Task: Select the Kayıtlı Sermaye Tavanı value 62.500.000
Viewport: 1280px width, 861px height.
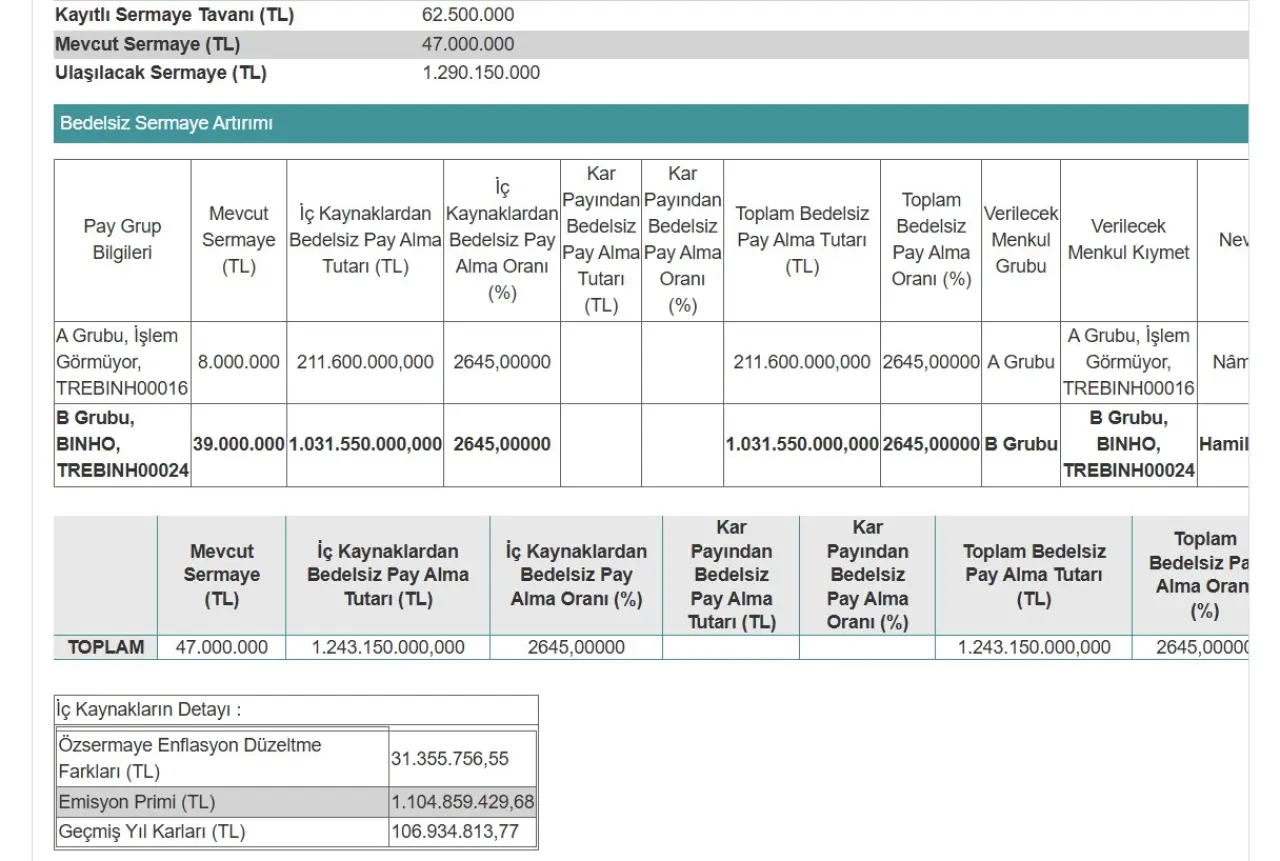Action: click(x=468, y=16)
